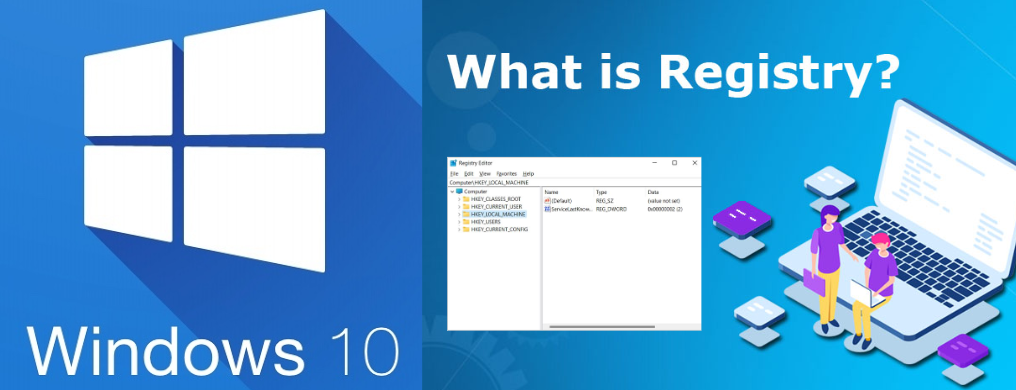1016x390 pixels.
Task: Click the HKEY_USERS folder icon
Action: (x=466, y=222)
